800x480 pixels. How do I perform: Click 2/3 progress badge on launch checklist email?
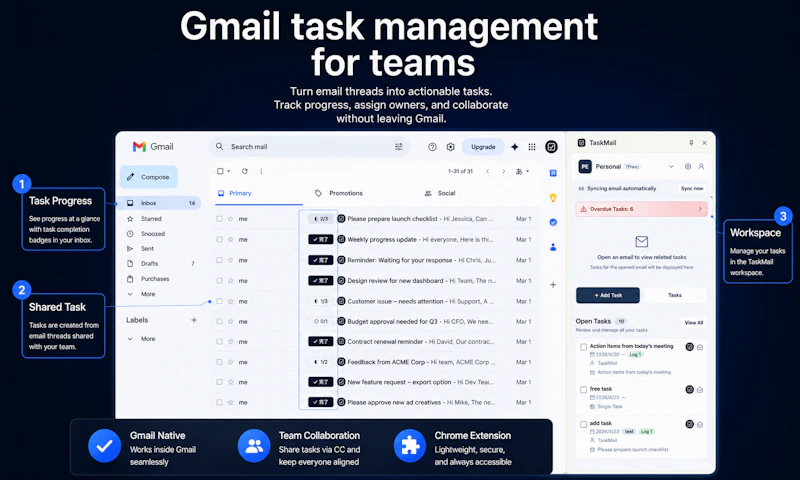click(x=321, y=219)
